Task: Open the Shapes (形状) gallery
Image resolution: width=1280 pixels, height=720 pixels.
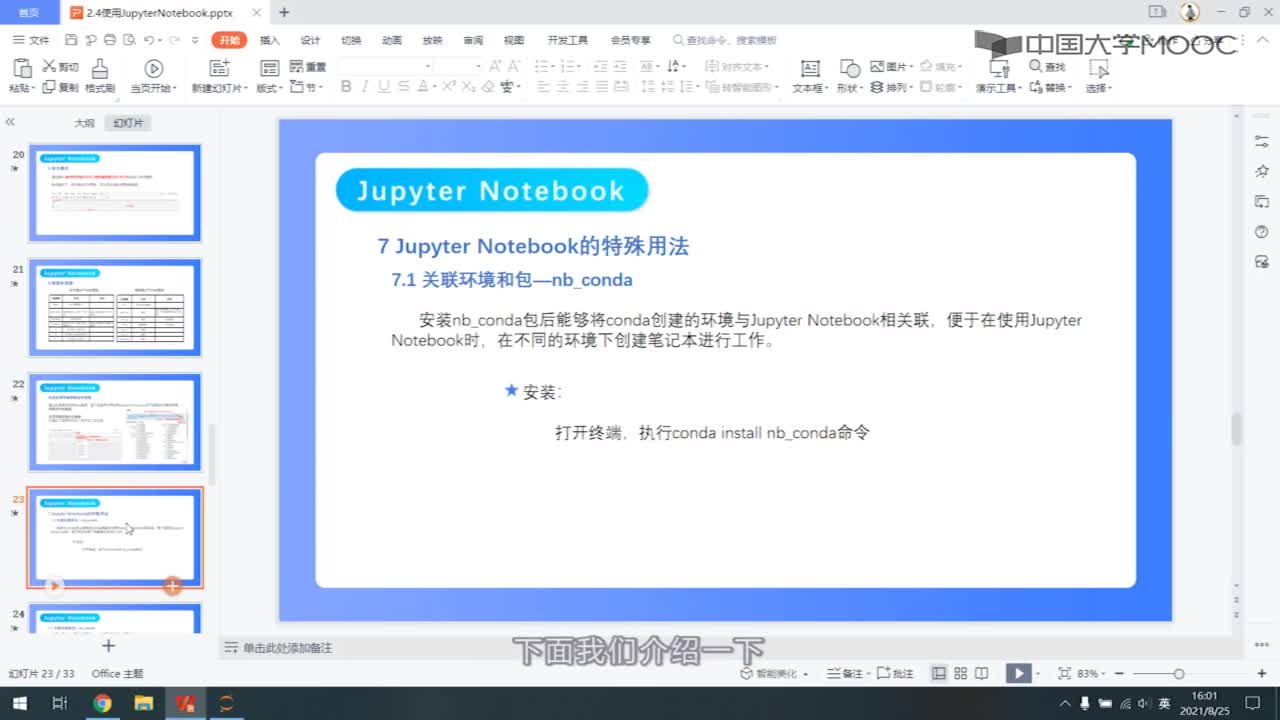Action: tap(849, 75)
